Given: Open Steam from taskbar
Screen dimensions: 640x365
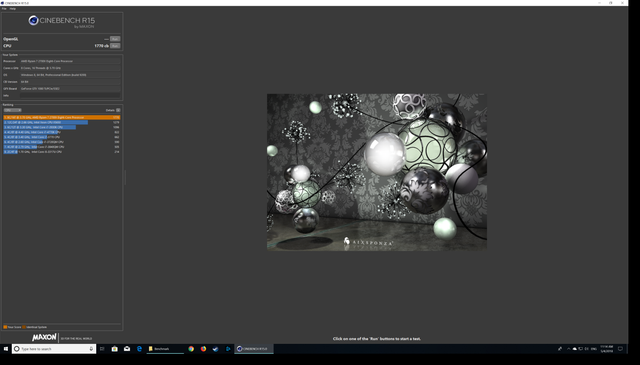Looking at the screenshot, I should [x=216, y=349].
